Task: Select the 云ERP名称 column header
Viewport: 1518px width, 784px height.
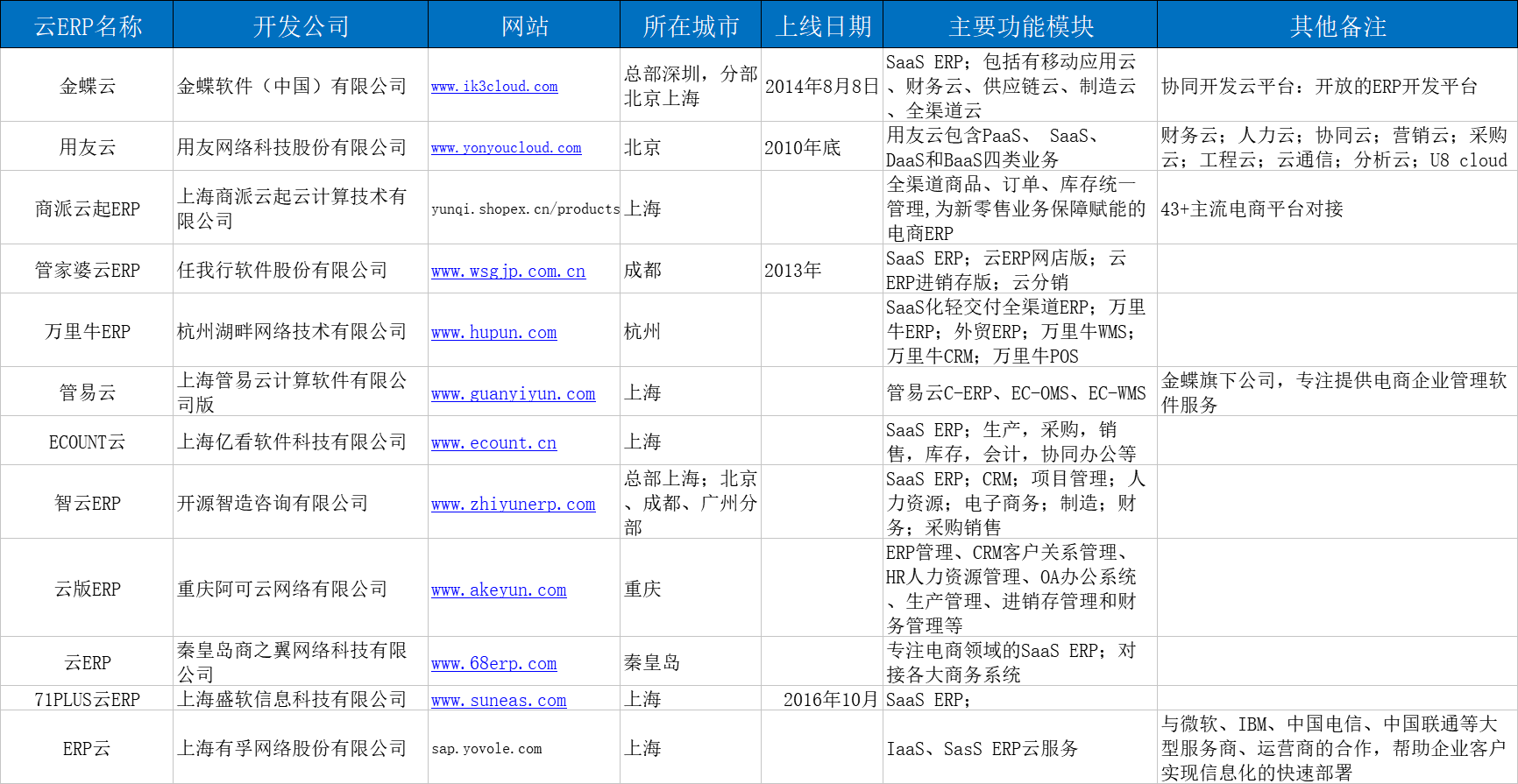Action: 87,25
